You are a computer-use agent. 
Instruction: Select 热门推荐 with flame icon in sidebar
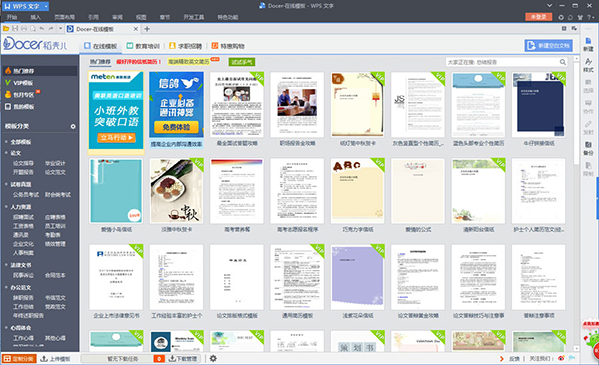coord(40,71)
